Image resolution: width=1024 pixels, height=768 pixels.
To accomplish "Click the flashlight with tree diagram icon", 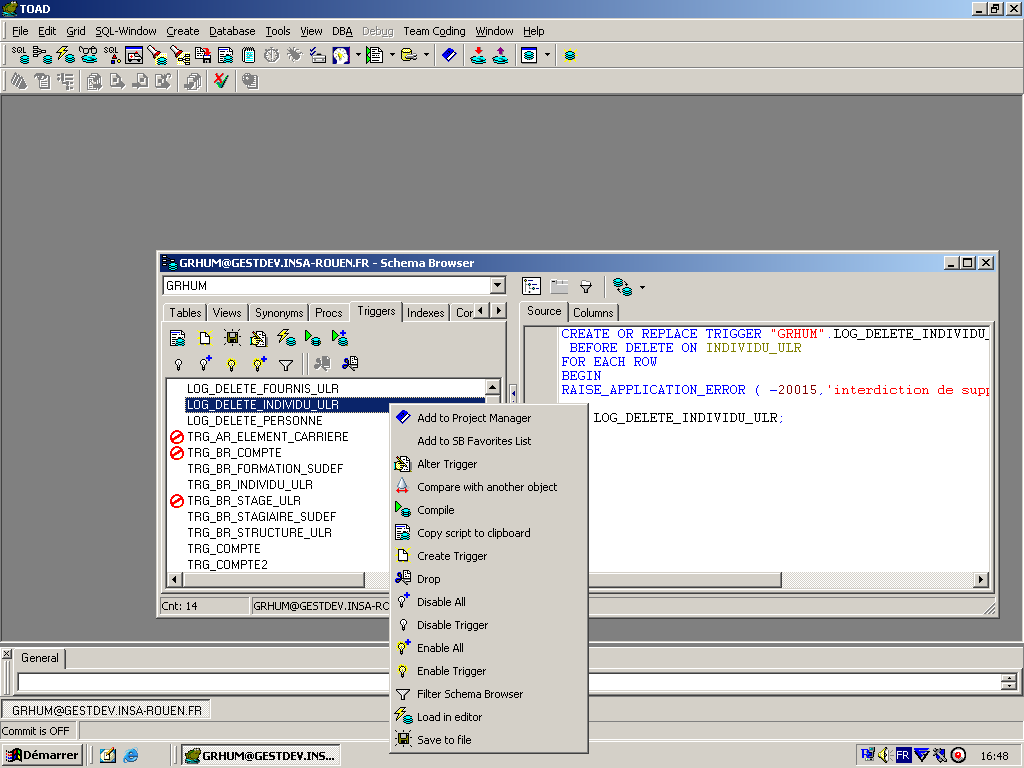I will tap(180, 56).
